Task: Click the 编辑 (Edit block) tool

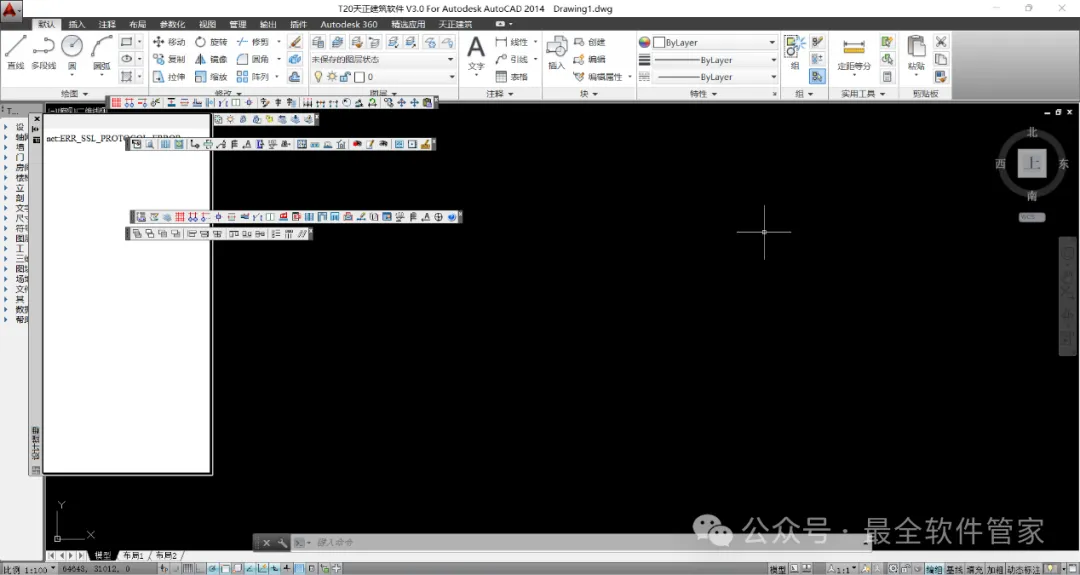Action: coord(590,59)
